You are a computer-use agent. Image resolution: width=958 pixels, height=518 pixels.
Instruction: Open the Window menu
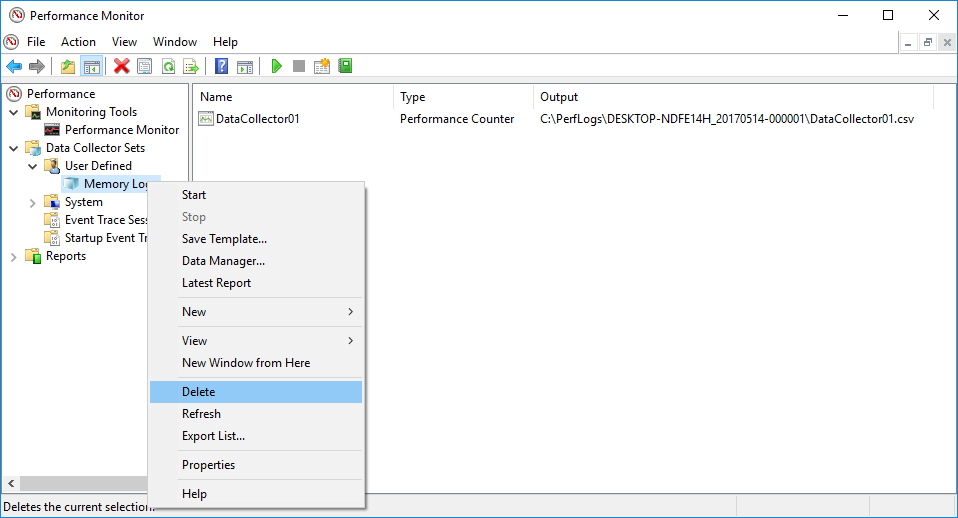[175, 42]
